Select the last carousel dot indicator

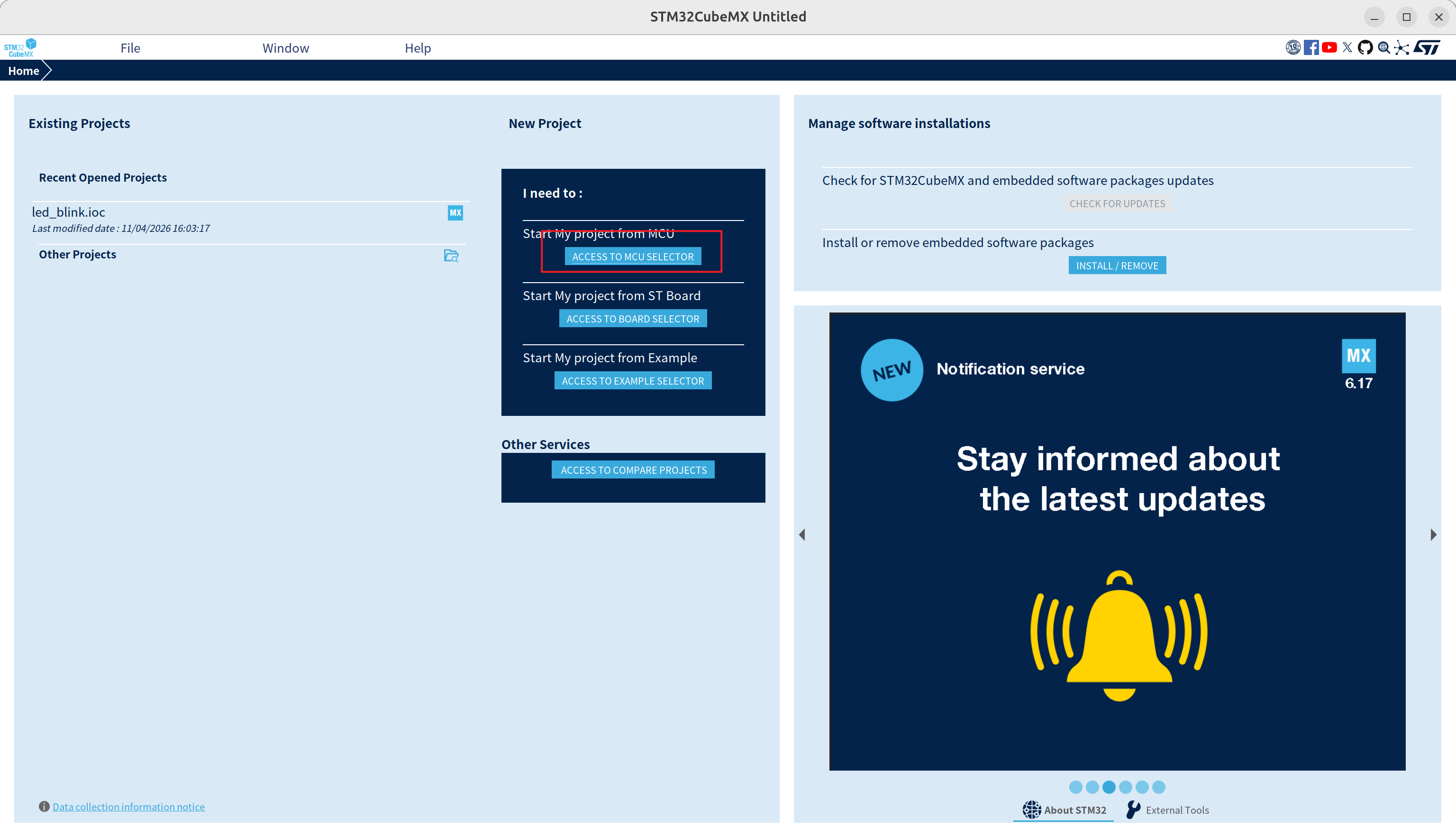tap(1158, 787)
